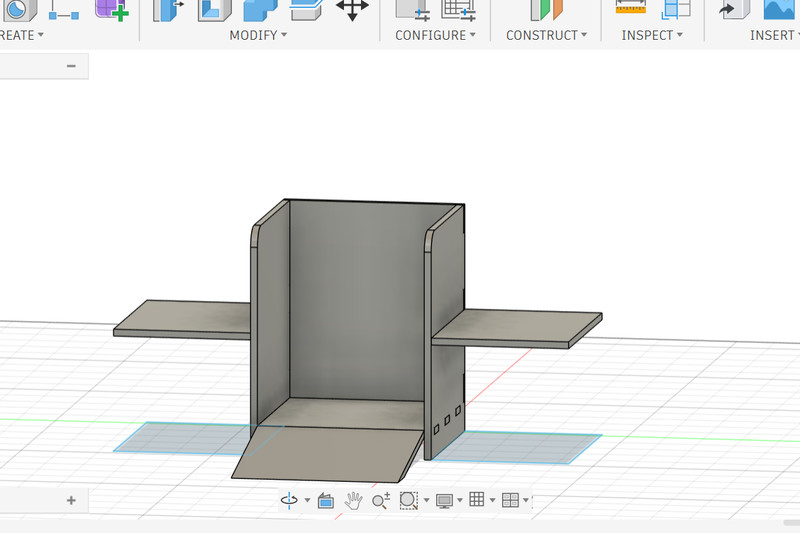Select the Offset Face tool icon
Viewport: 800px width, 533px height.
pos(306,10)
